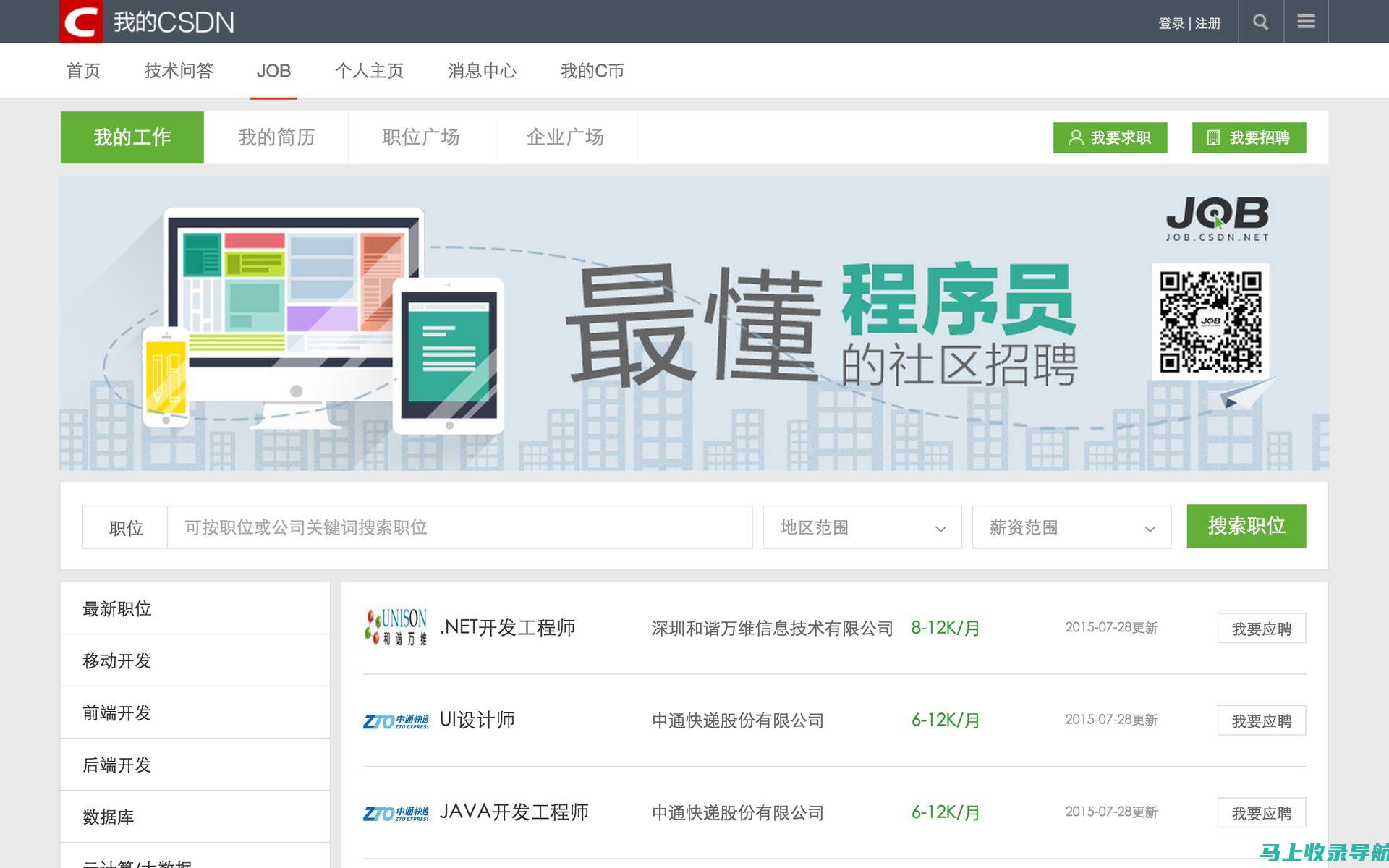Click the 搜索职位 button
This screenshot has width=1389, height=868.
click(1246, 526)
